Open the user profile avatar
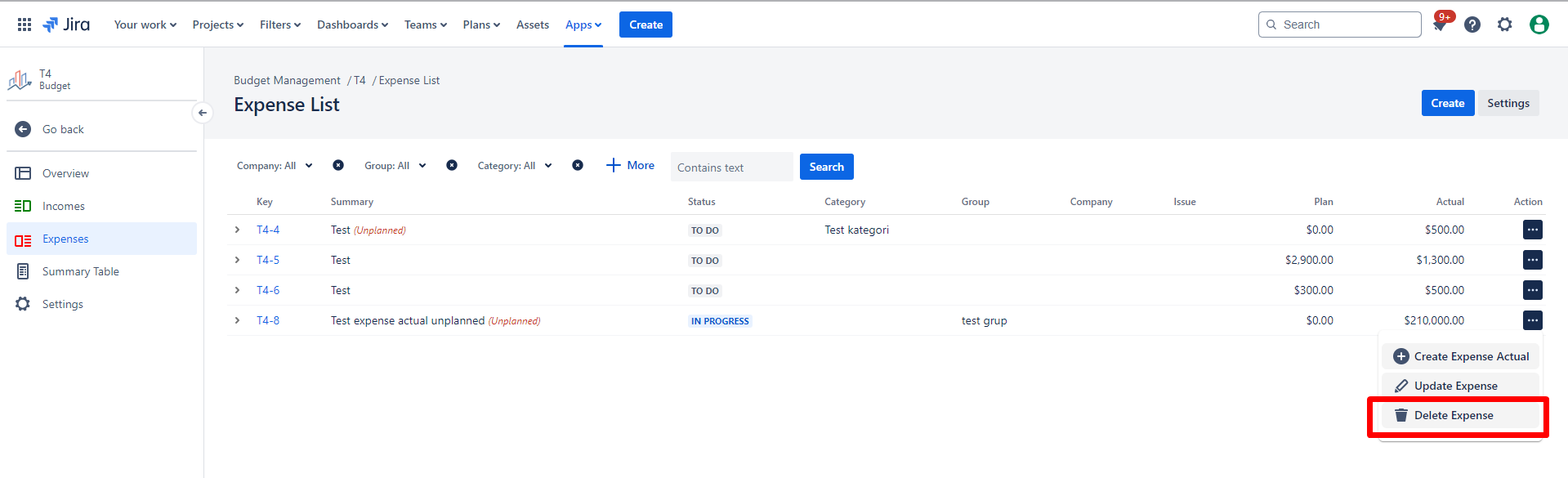The width and height of the screenshot is (1568, 478). (x=1539, y=25)
